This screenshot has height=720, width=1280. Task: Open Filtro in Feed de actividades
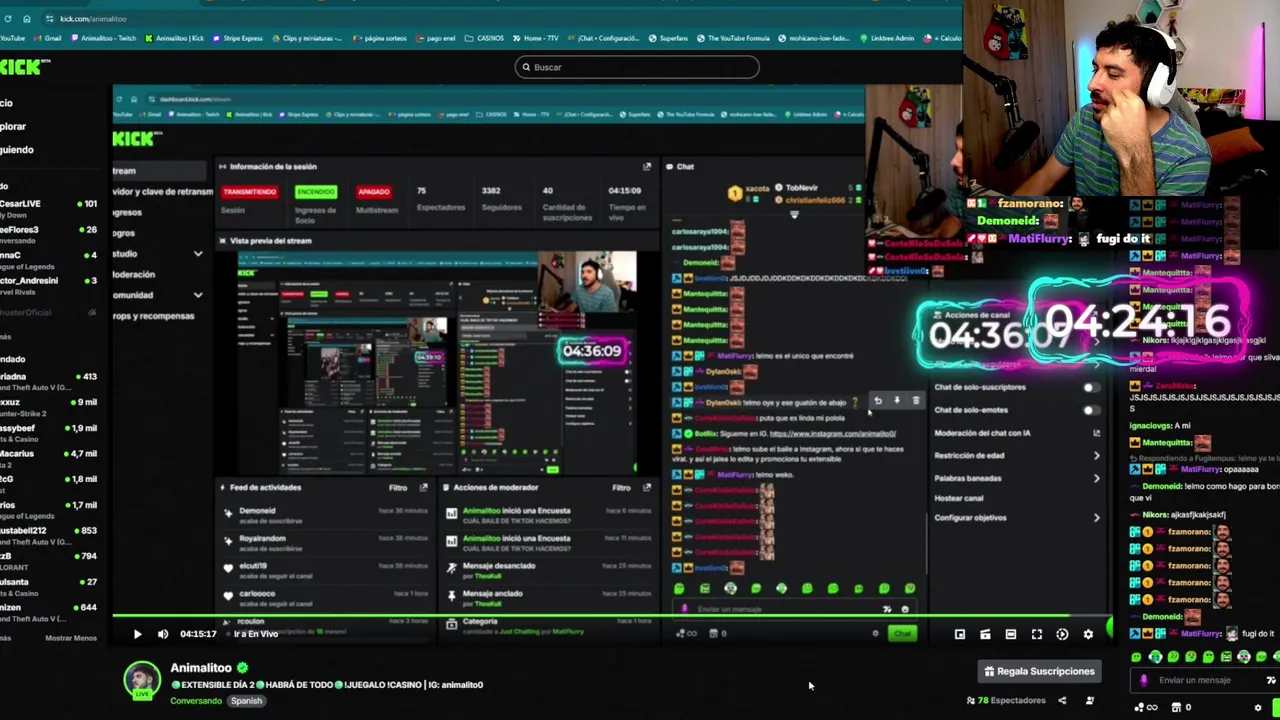pos(398,488)
